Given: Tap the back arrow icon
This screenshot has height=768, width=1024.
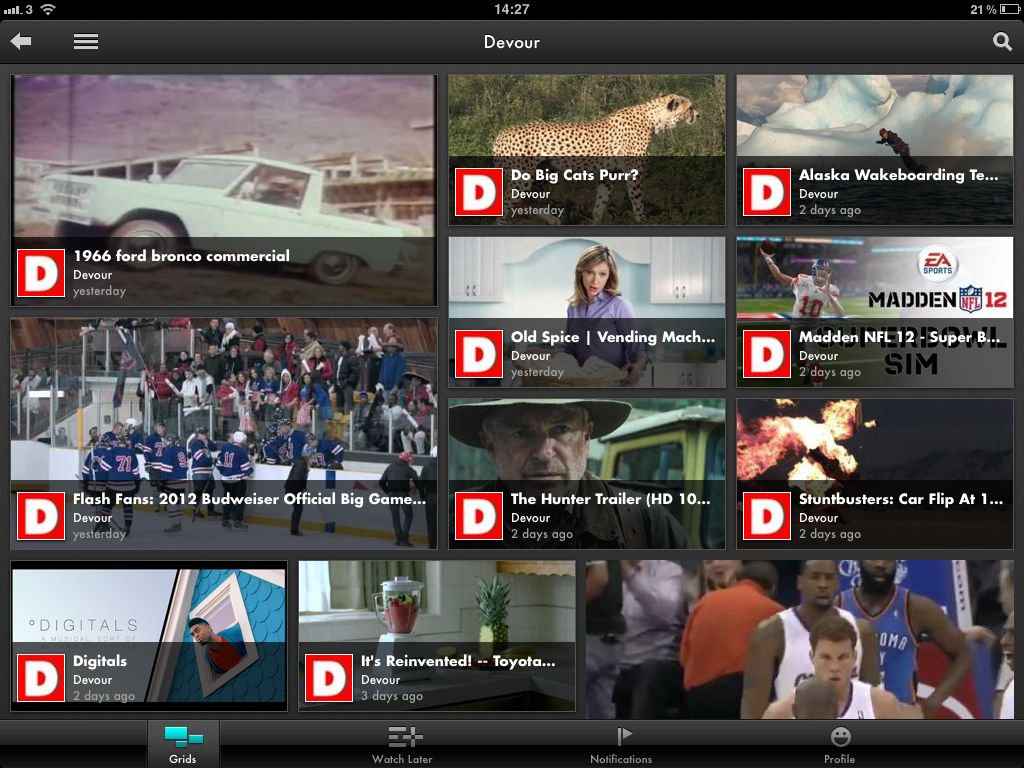Looking at the screenshot, I should pos(21,42).
